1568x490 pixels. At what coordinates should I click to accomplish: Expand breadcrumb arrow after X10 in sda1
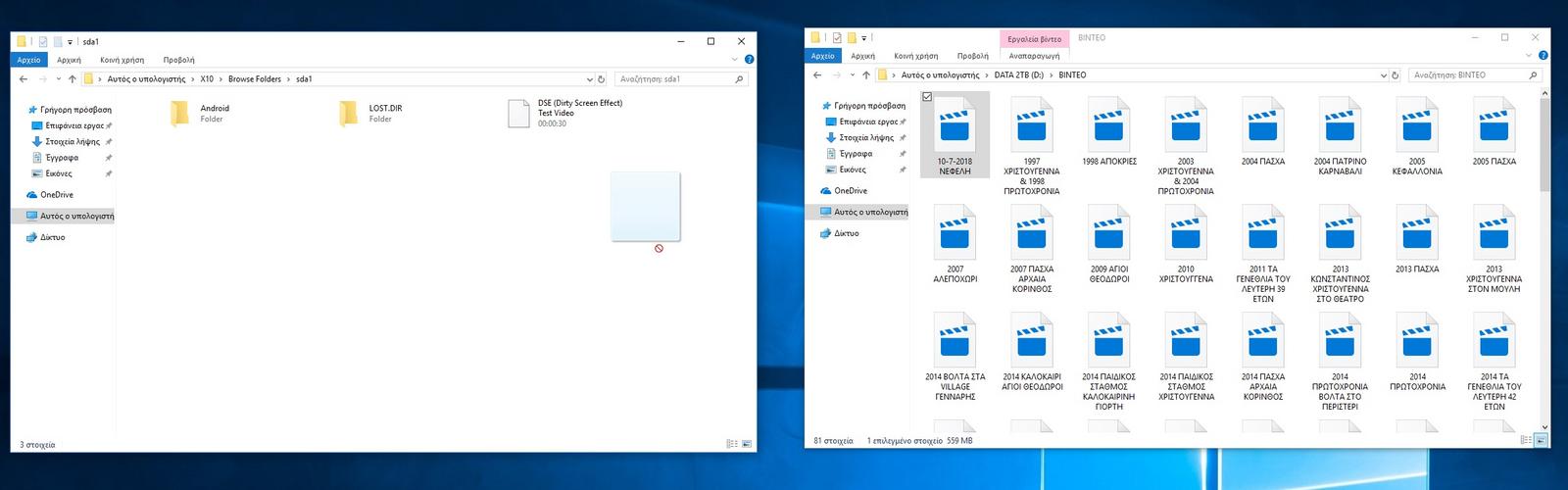221,78
